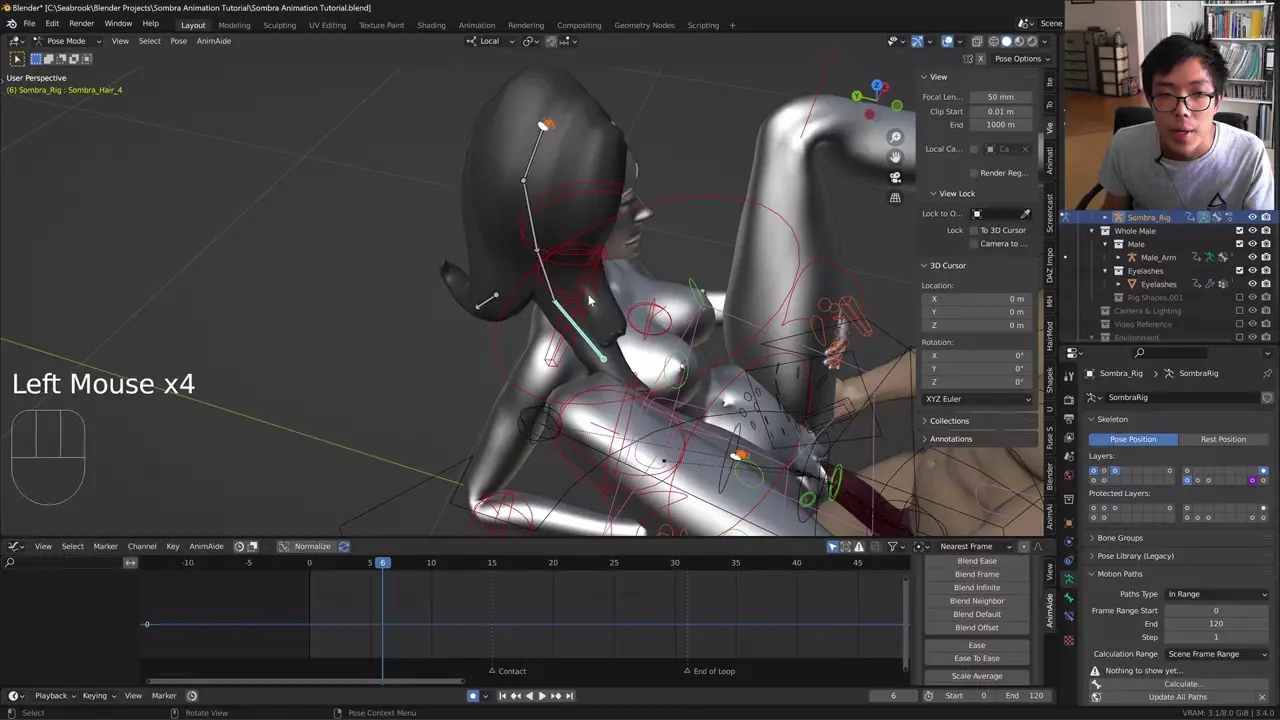Expand the Bone Groups section
The width and height of the screenshot is (1280, 720).
point(1119,538)
